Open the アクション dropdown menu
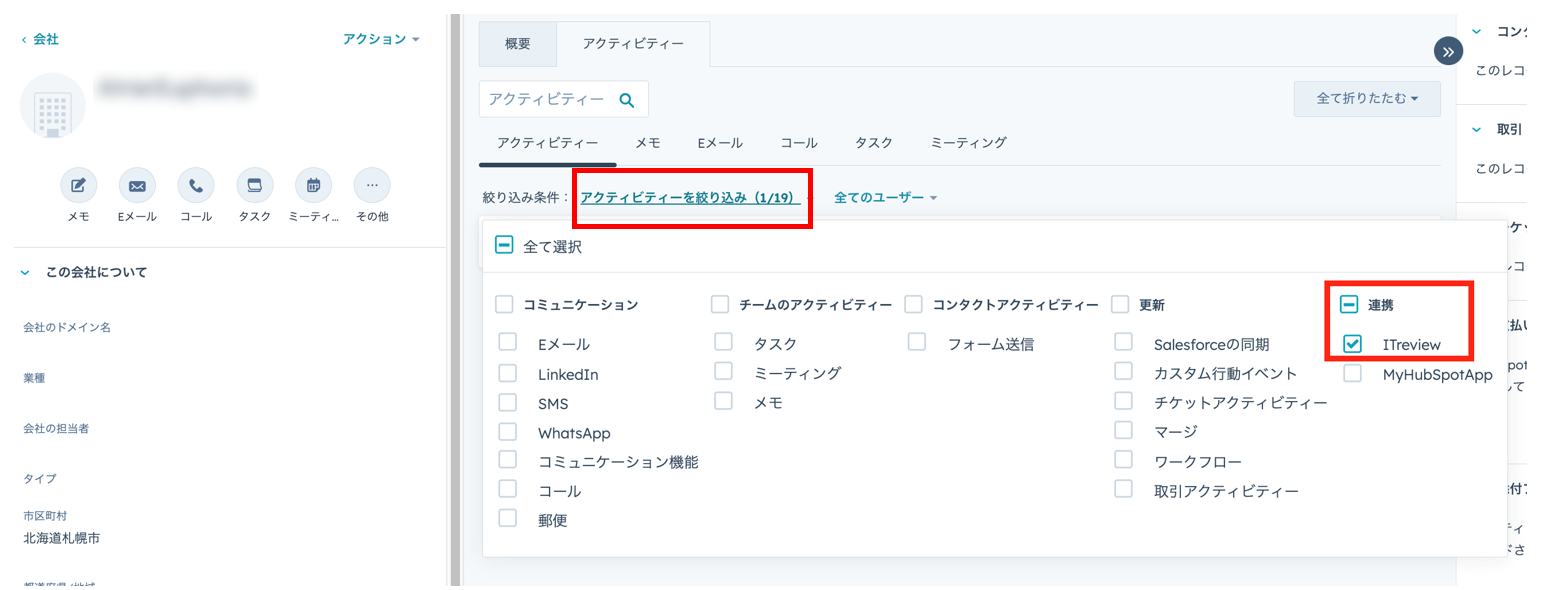The width and height of the screenshot is (1560, 590). [381, 38]
